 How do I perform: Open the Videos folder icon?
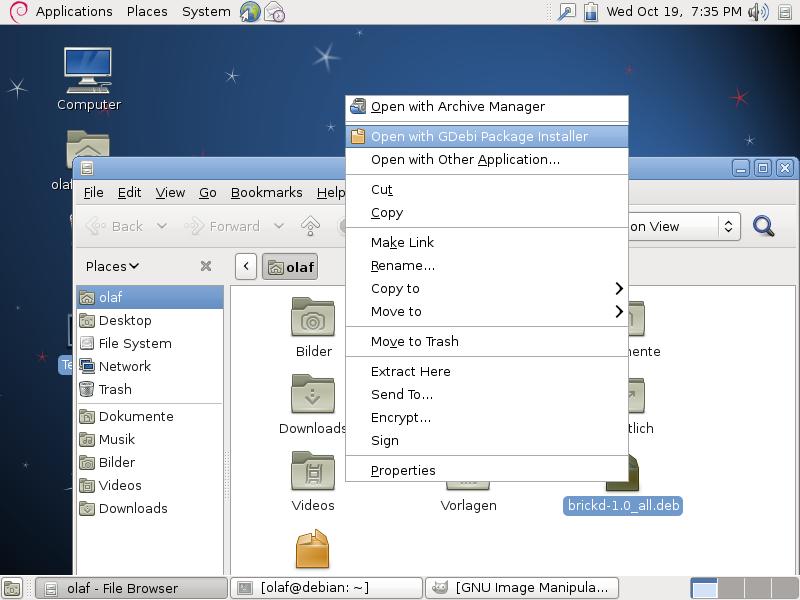[x=313, y=473]
